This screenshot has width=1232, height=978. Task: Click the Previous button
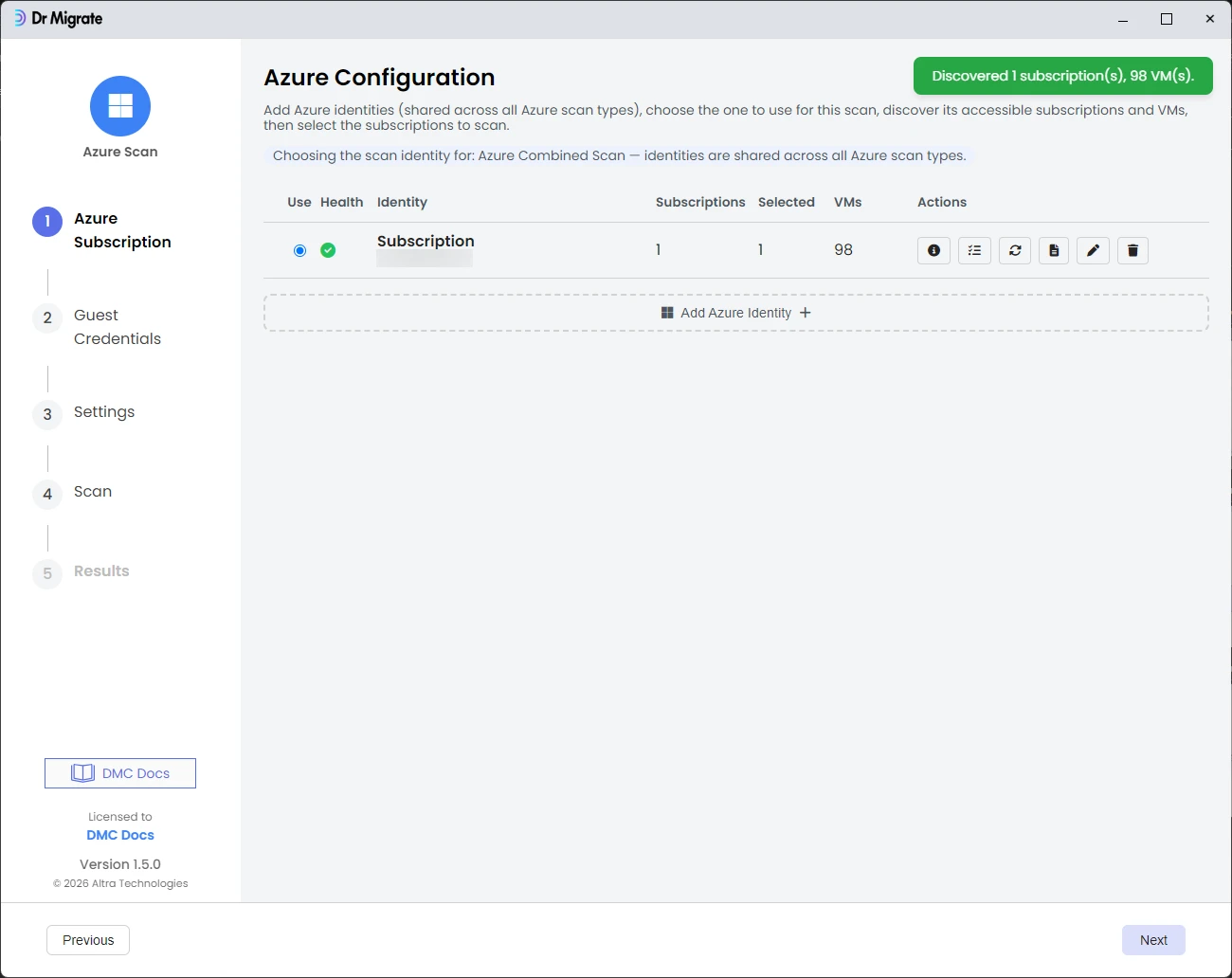(88, 940)
